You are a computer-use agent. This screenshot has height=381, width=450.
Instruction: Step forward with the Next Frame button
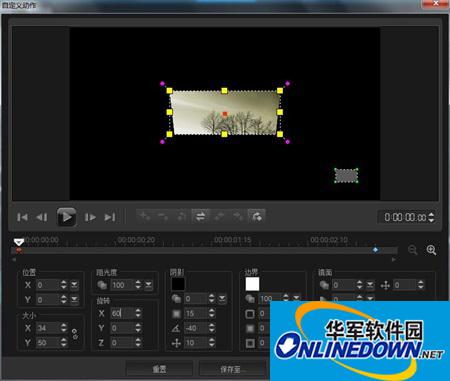click(90, 217)
